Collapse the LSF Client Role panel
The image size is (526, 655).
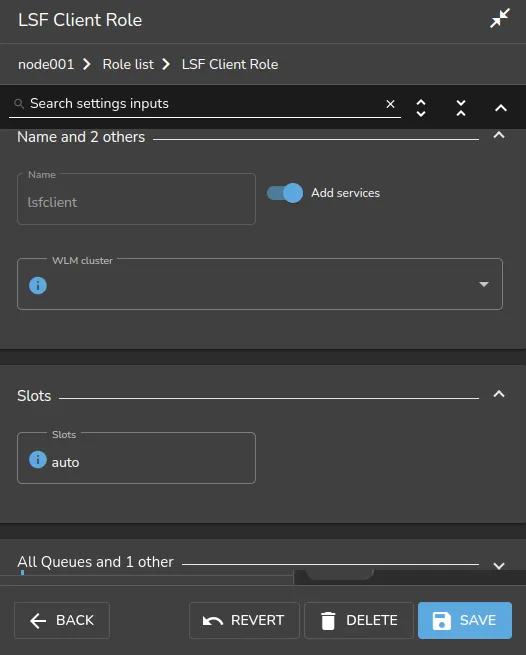tap(500, 18)
